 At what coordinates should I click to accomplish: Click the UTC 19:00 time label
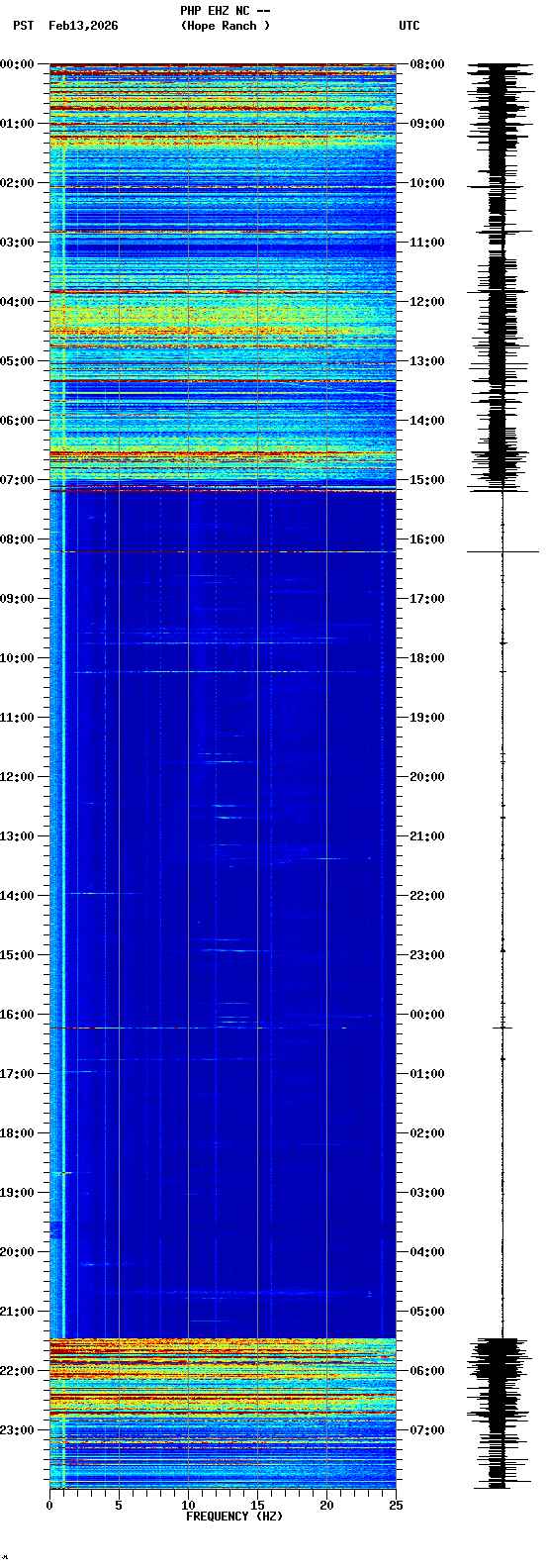[x=427, y=718]
